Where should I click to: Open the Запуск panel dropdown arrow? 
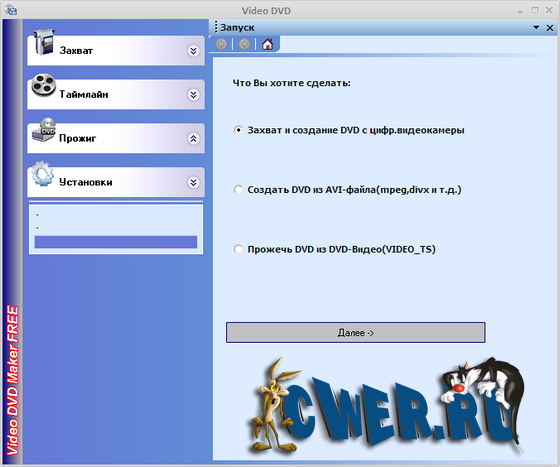pos(536,27)
